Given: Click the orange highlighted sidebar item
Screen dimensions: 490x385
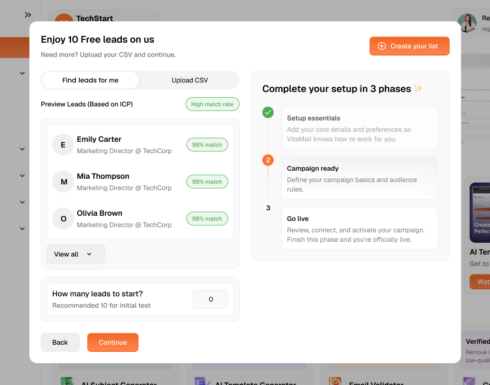Looking at the screenshot, I should pos(15,48).
